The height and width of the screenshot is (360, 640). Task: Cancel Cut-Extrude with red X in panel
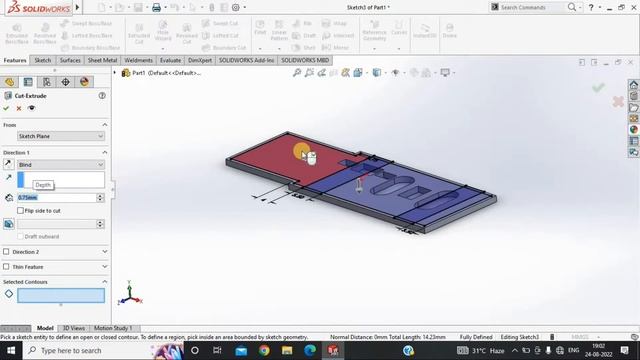(19, 108)
